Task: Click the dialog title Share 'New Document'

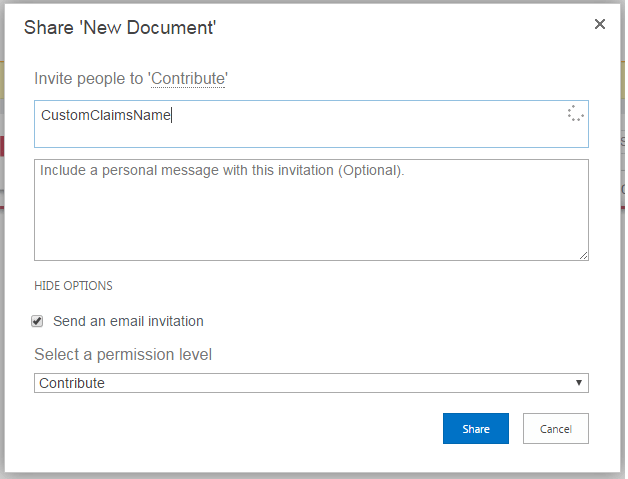Action: tap(120, 27)
